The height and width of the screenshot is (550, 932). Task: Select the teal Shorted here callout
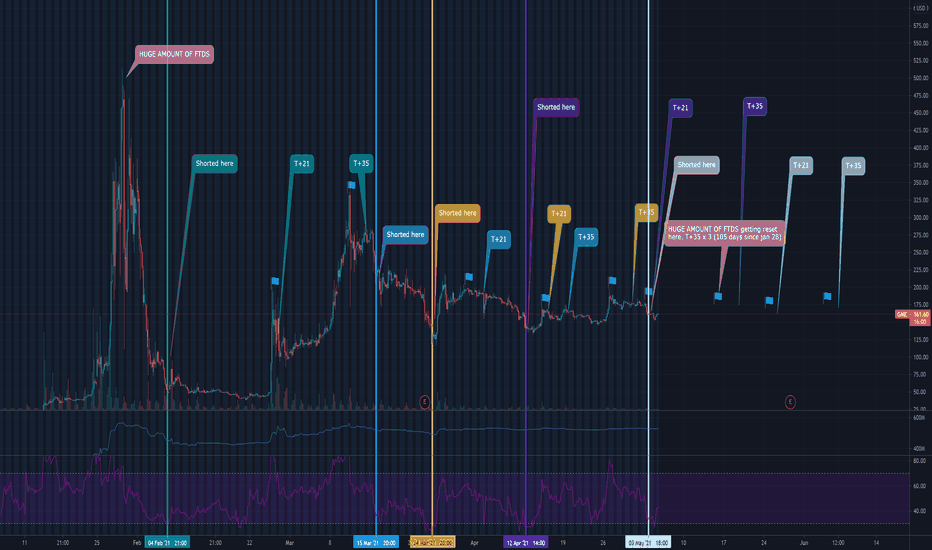click(215, 164)
